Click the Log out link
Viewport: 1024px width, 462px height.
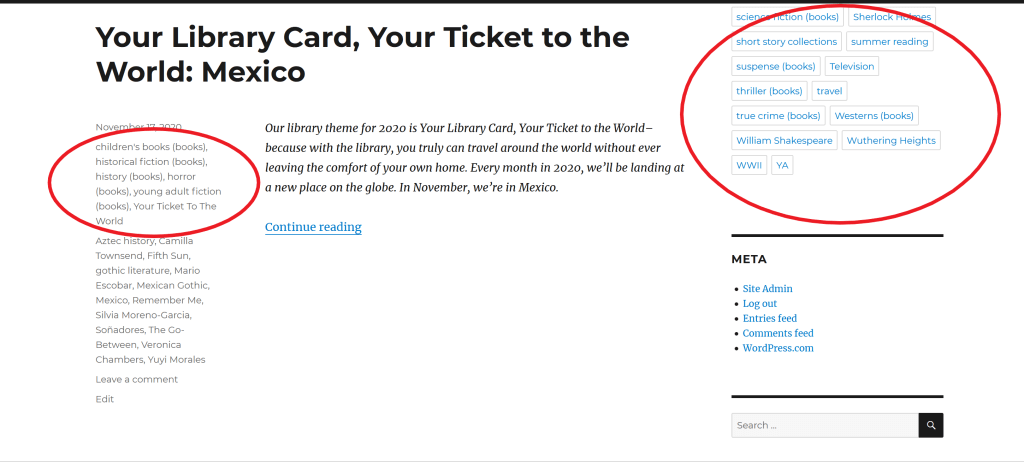759,304
